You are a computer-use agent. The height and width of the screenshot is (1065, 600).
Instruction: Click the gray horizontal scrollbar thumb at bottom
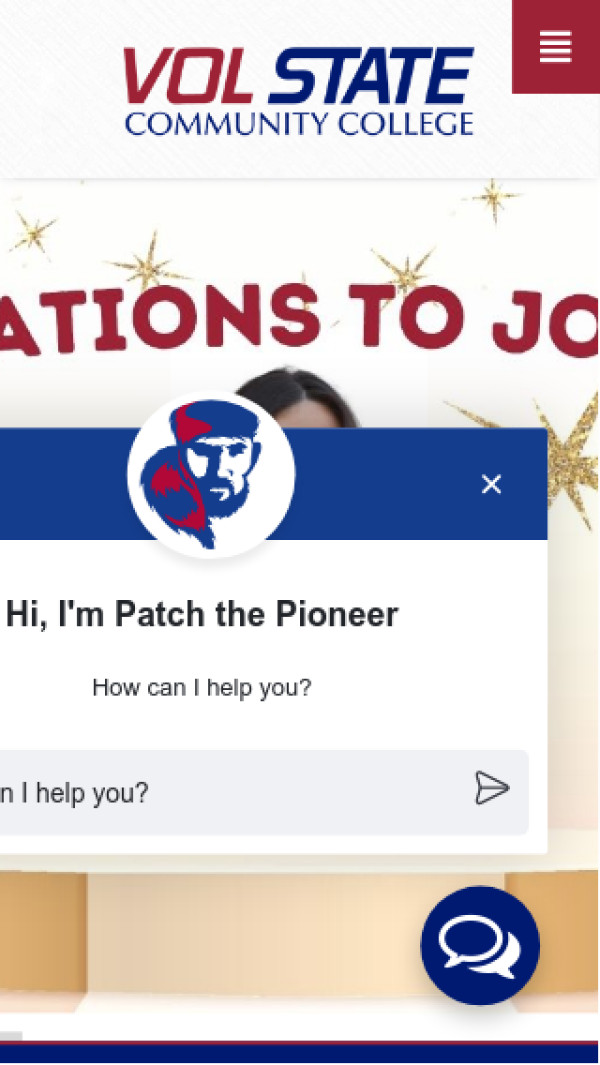(11, 1036)
